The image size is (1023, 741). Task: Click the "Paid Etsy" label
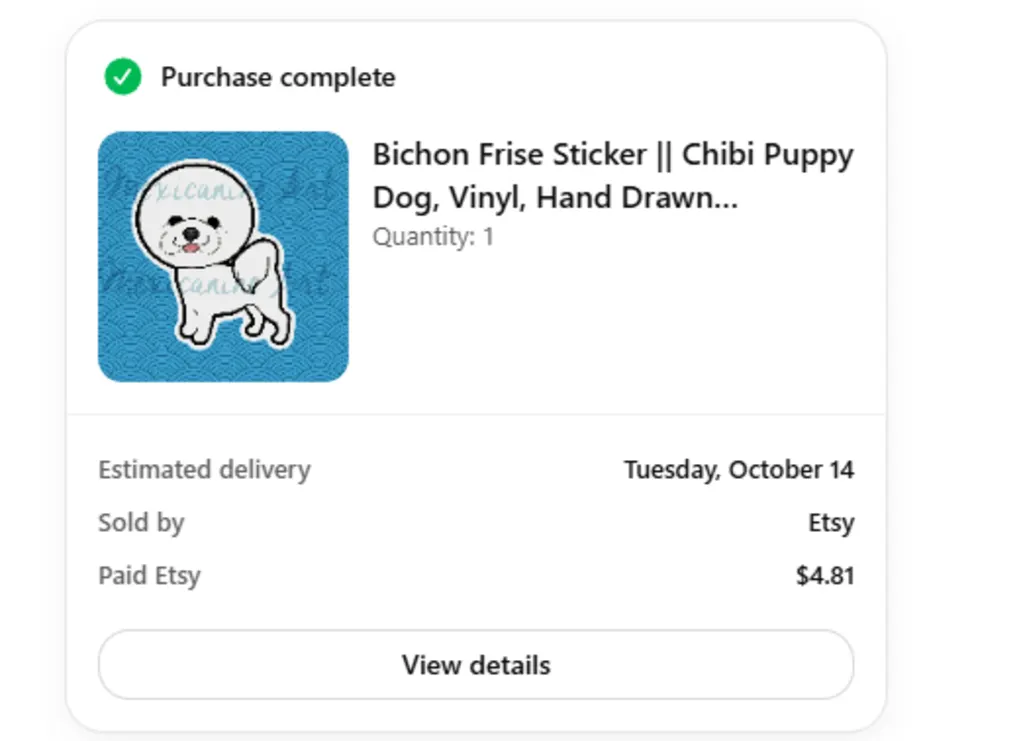(149, 576)
